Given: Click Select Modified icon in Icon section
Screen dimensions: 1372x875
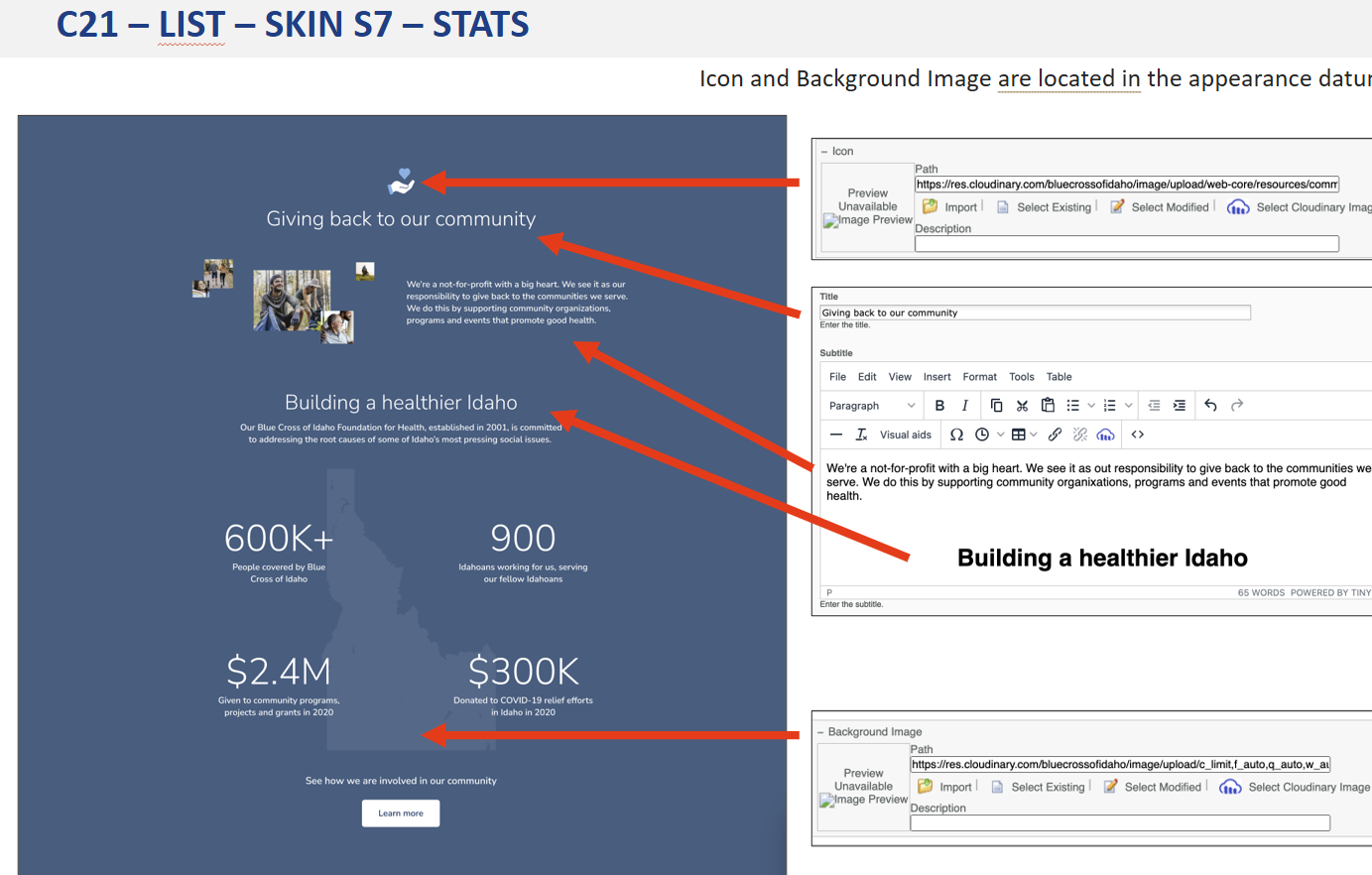Looking at the screenshot, I should pyautogui.click(x=1117, y=206).
